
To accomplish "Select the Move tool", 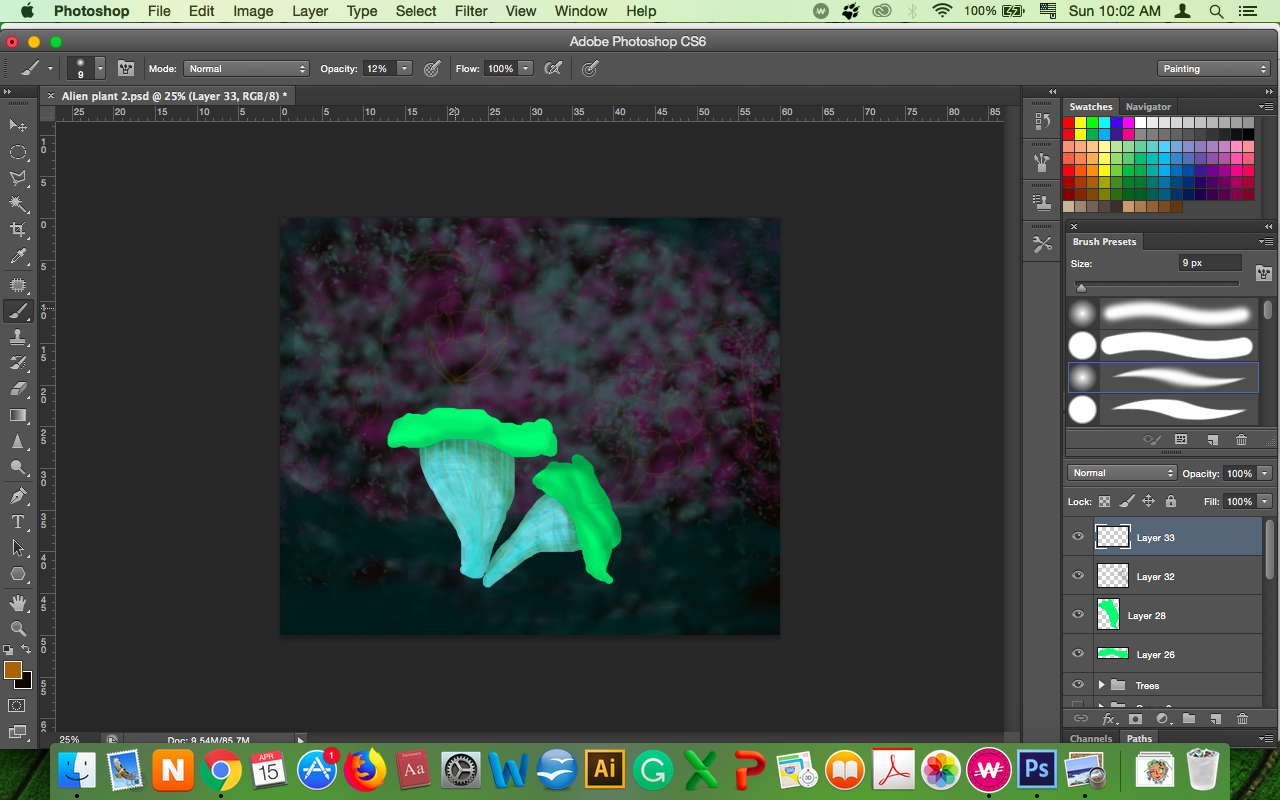I will tap(18, 125).
